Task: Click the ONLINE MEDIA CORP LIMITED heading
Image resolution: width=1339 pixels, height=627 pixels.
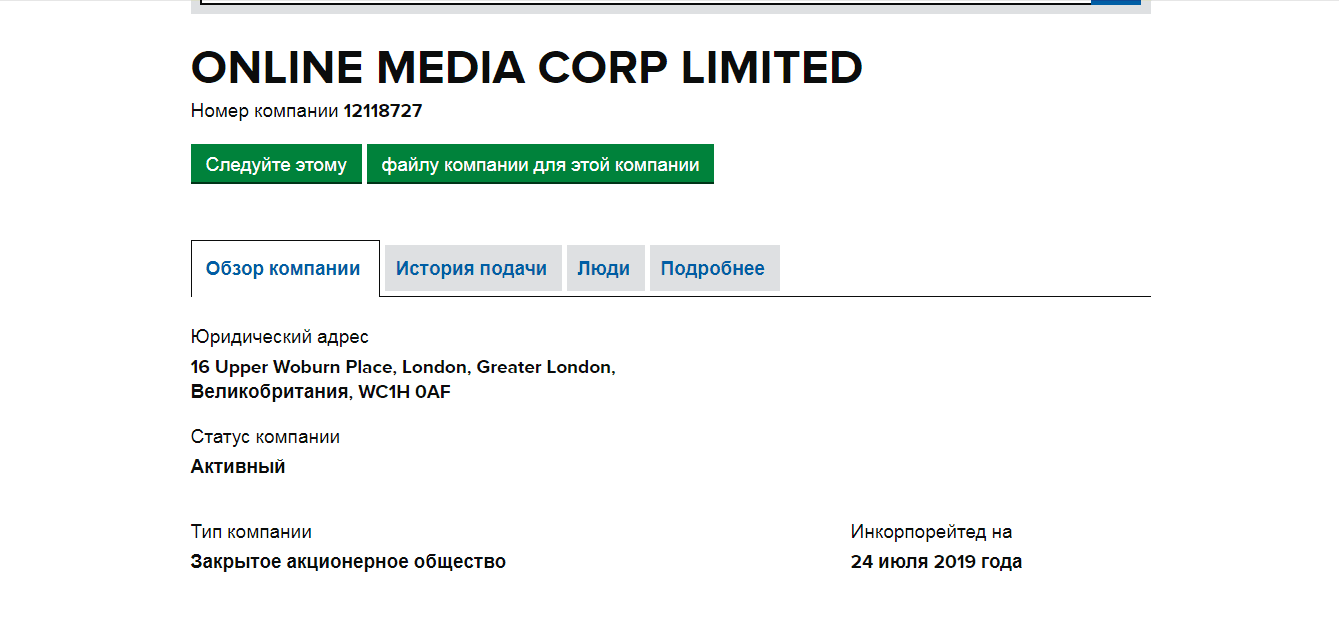Action: click(x=526, y=68)
